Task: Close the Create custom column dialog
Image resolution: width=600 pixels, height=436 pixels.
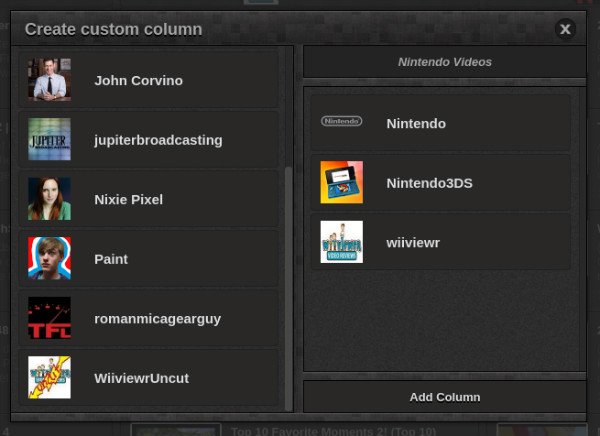Action: tap(565, 29)
